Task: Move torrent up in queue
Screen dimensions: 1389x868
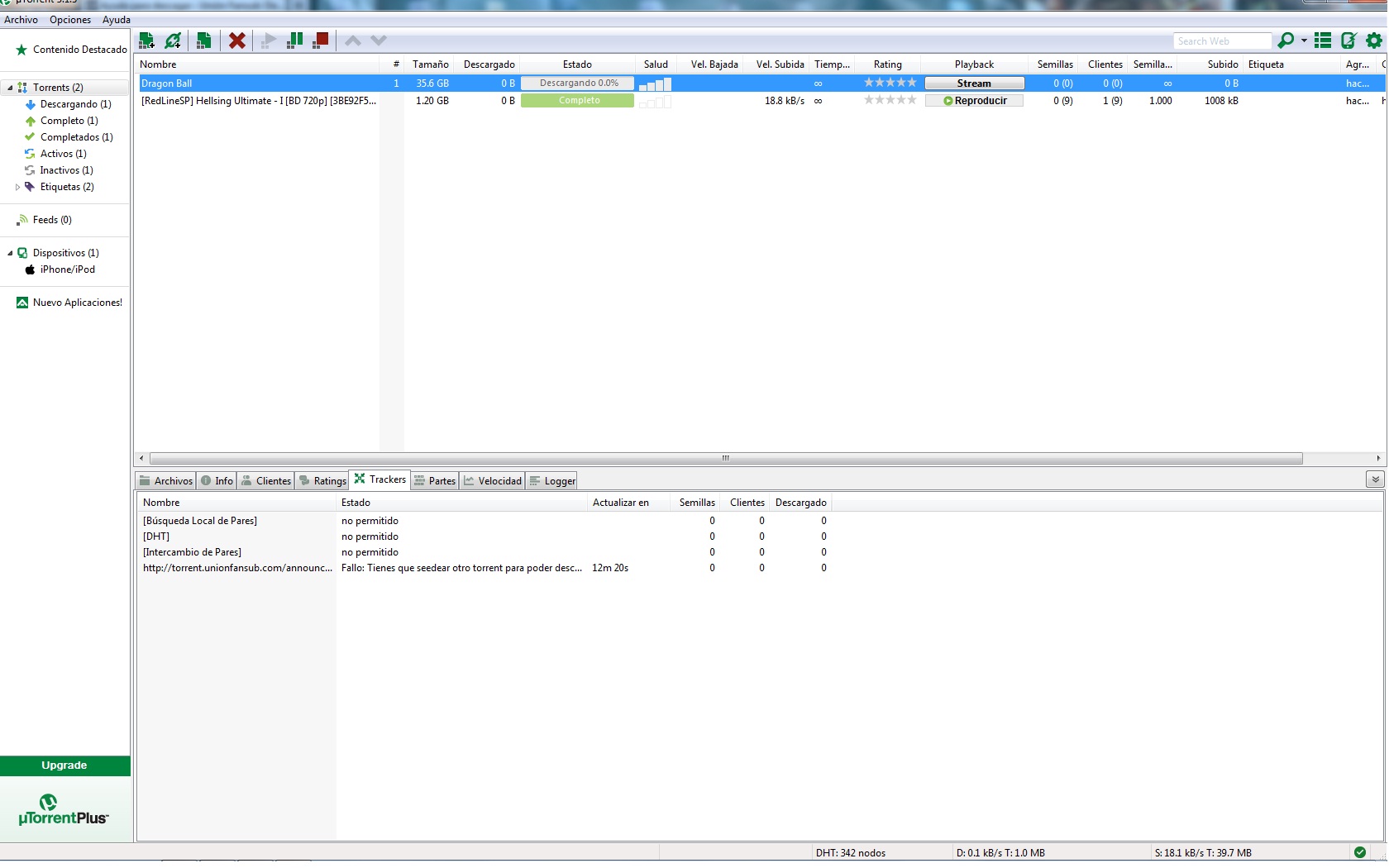Action: pos(353,41)
